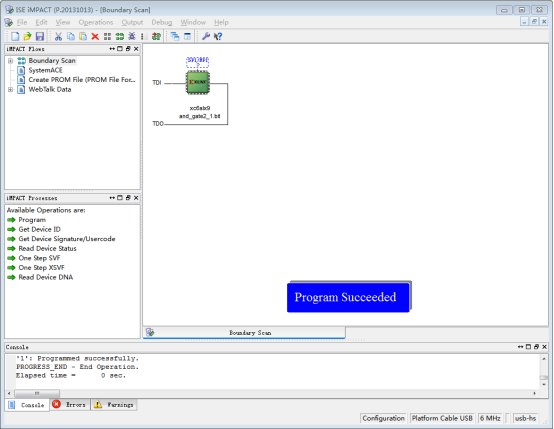This screenshot has width=554, height=429.
Task: Click the Open file folder icon
Action: click(27, 36)
